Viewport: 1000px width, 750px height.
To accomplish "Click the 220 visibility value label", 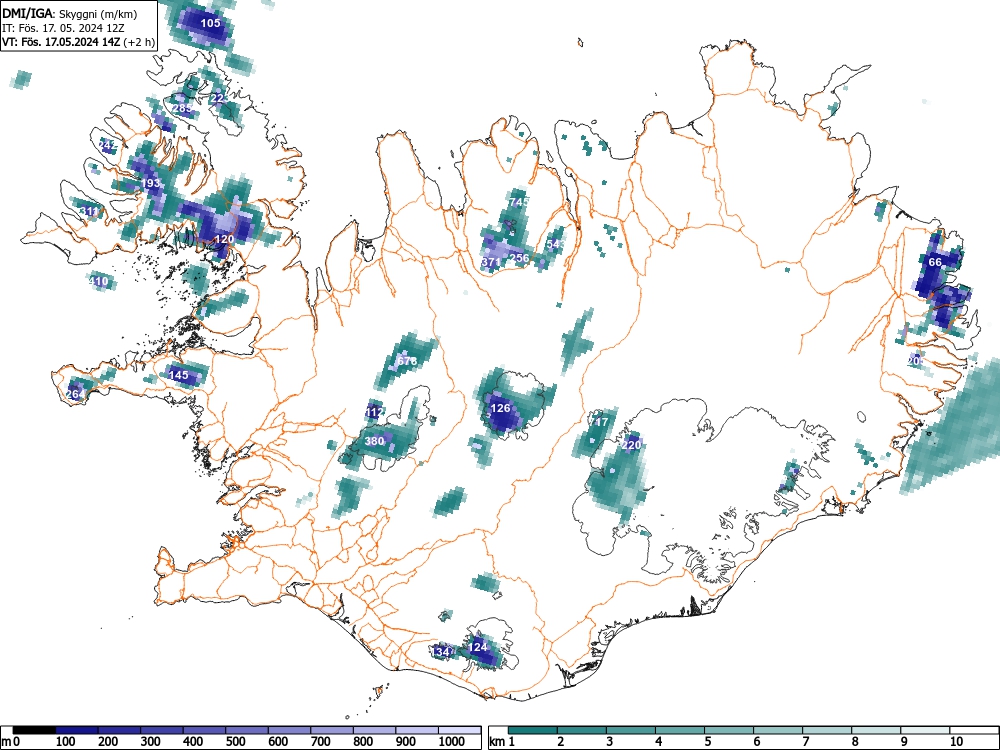I will [631, 445].
